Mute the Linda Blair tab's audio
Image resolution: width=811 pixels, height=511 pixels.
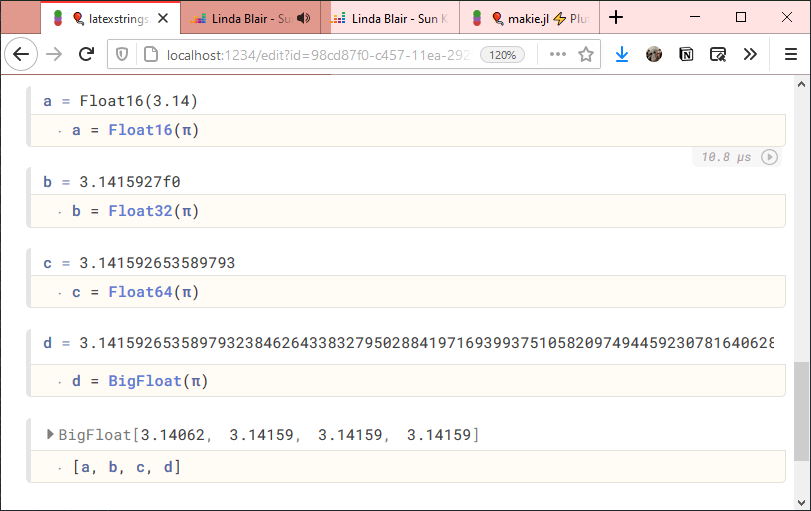click(304, 18)
